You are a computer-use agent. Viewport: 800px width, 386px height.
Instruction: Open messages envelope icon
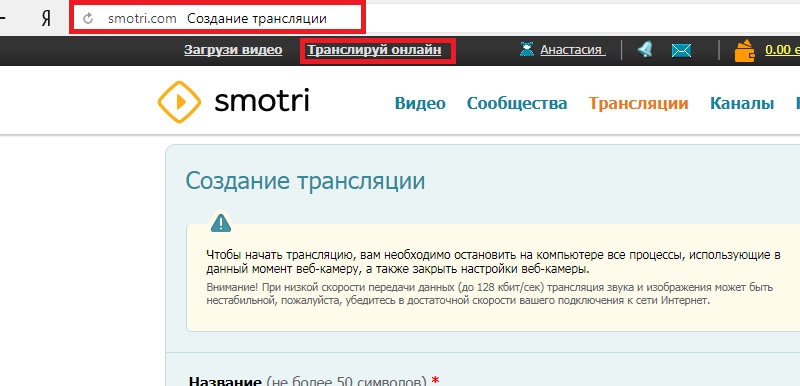click(x=681, y=50)
